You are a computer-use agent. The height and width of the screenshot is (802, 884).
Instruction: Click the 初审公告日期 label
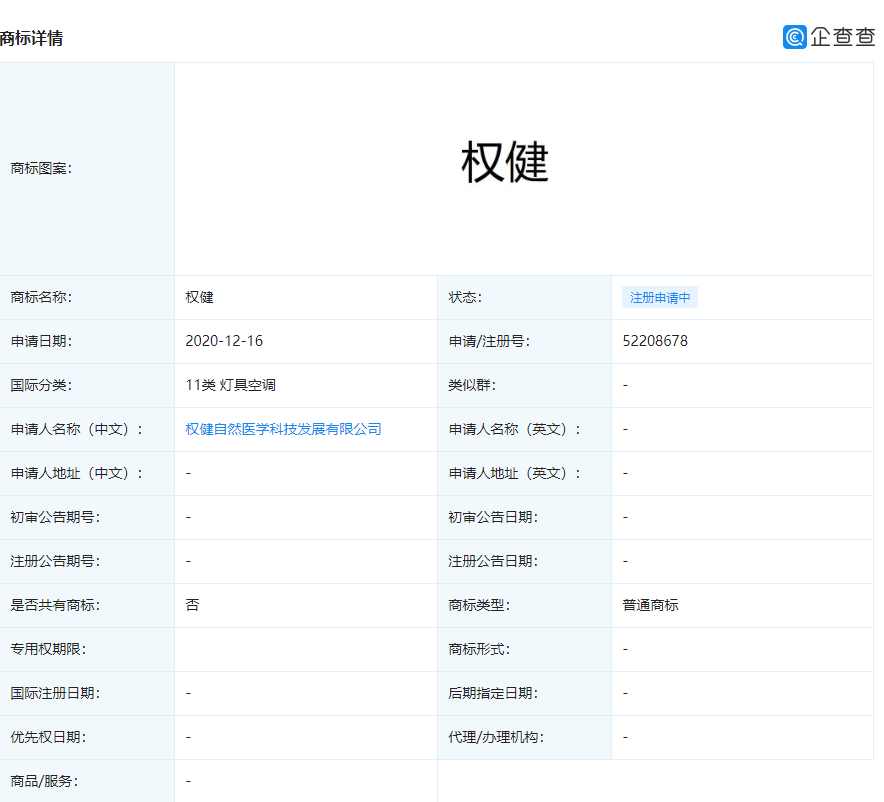(x=493, y=517)
